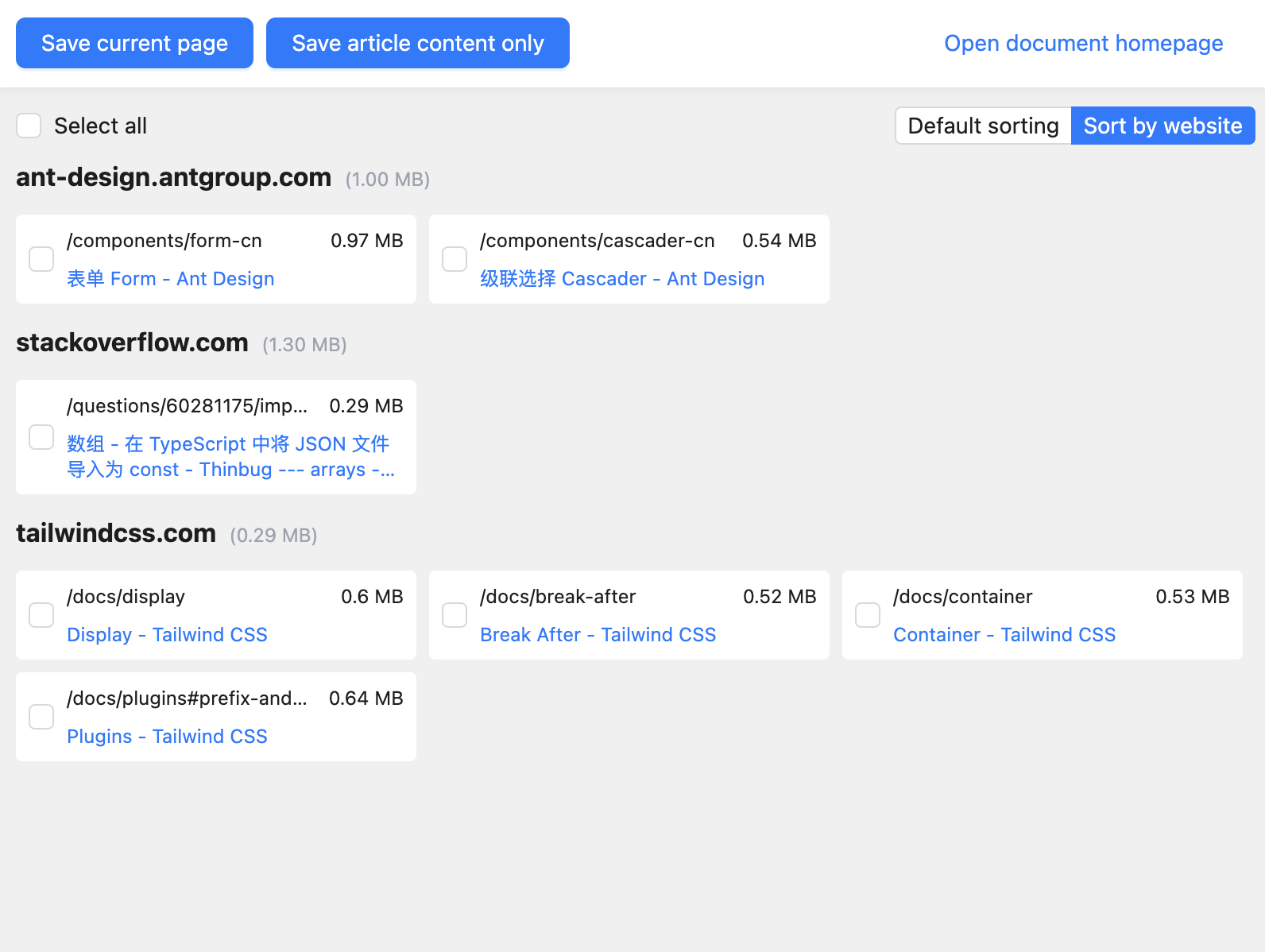Click the Save current page button

(x=134, y=43)
